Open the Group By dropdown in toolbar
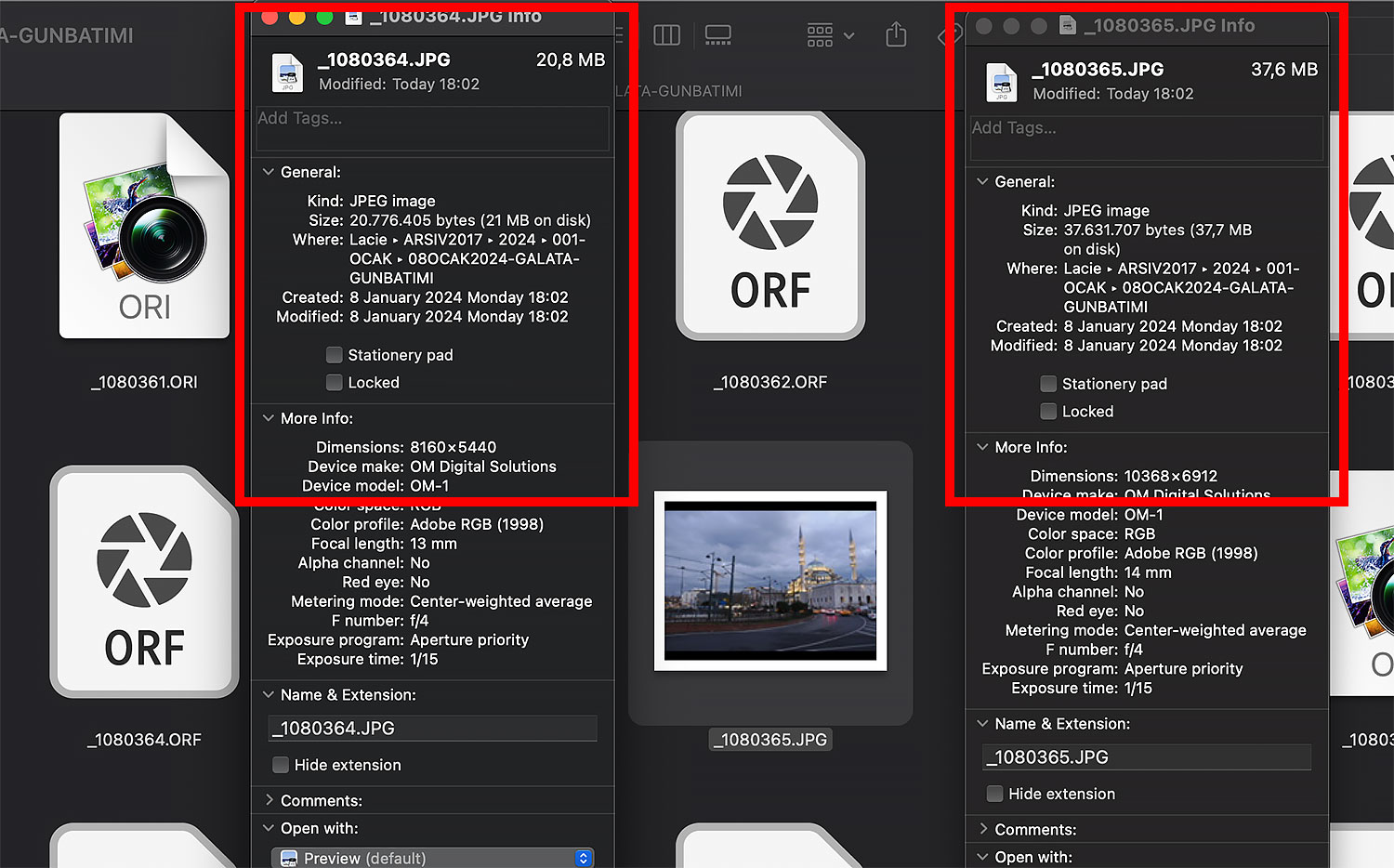Image resolution: width=1394 pixels, height=868 pixels. click(x=830, y=35)
